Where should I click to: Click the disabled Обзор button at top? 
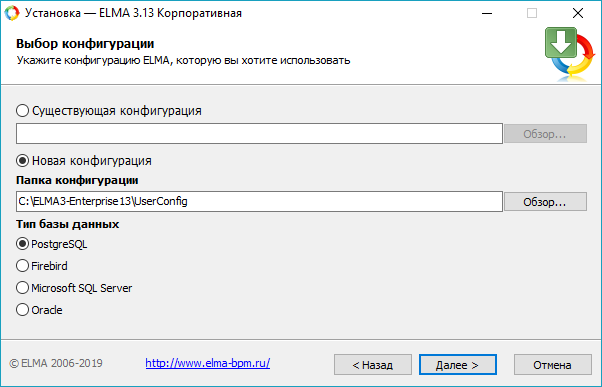point(545,134)
